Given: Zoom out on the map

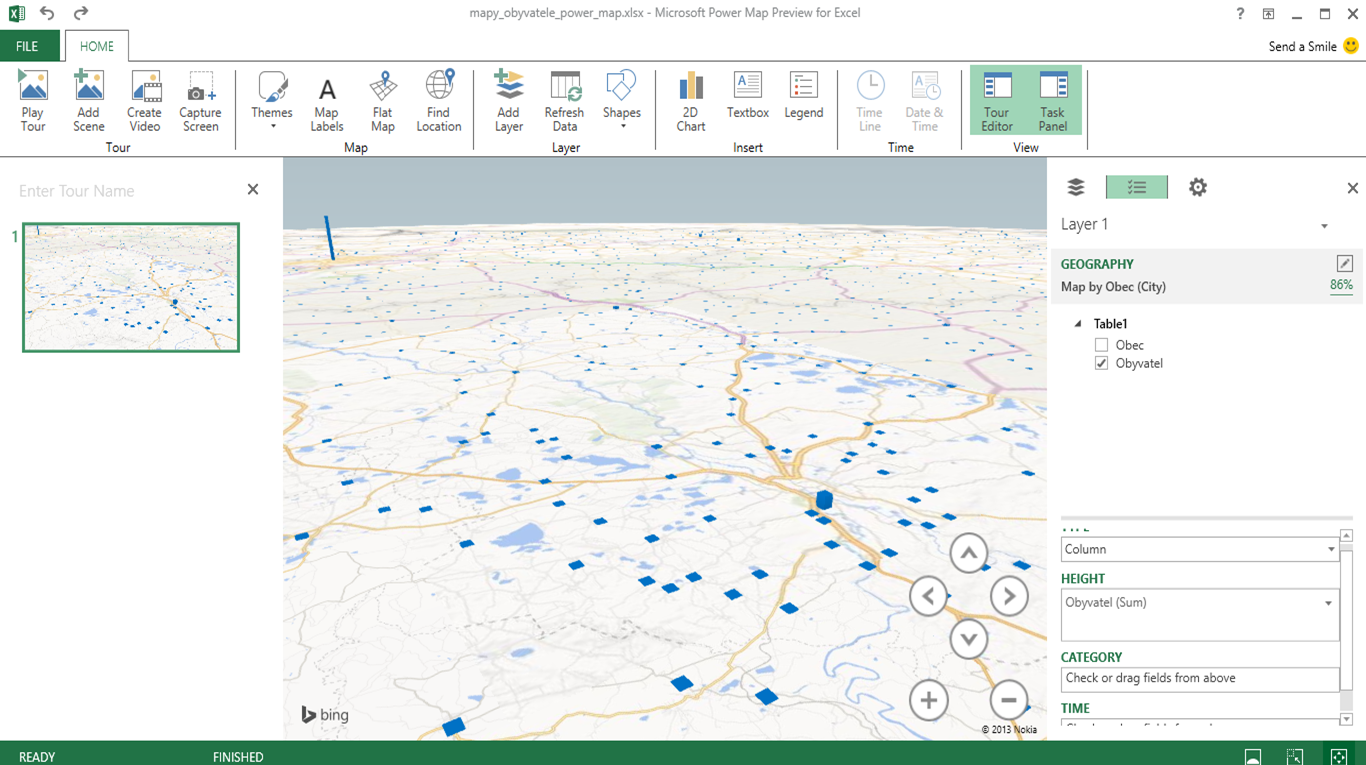Looking at the screenshot, I should point(1009,700).
